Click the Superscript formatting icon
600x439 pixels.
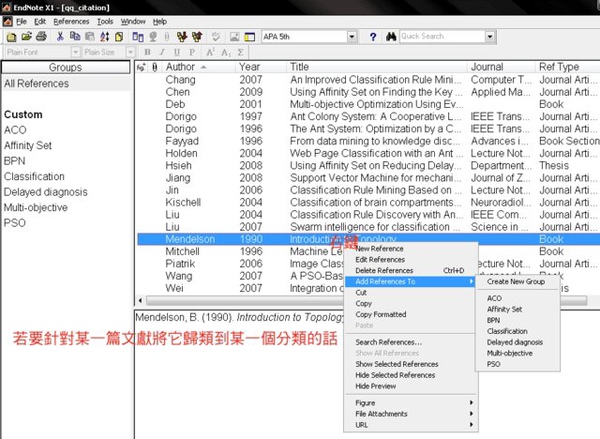click(210, 52)
